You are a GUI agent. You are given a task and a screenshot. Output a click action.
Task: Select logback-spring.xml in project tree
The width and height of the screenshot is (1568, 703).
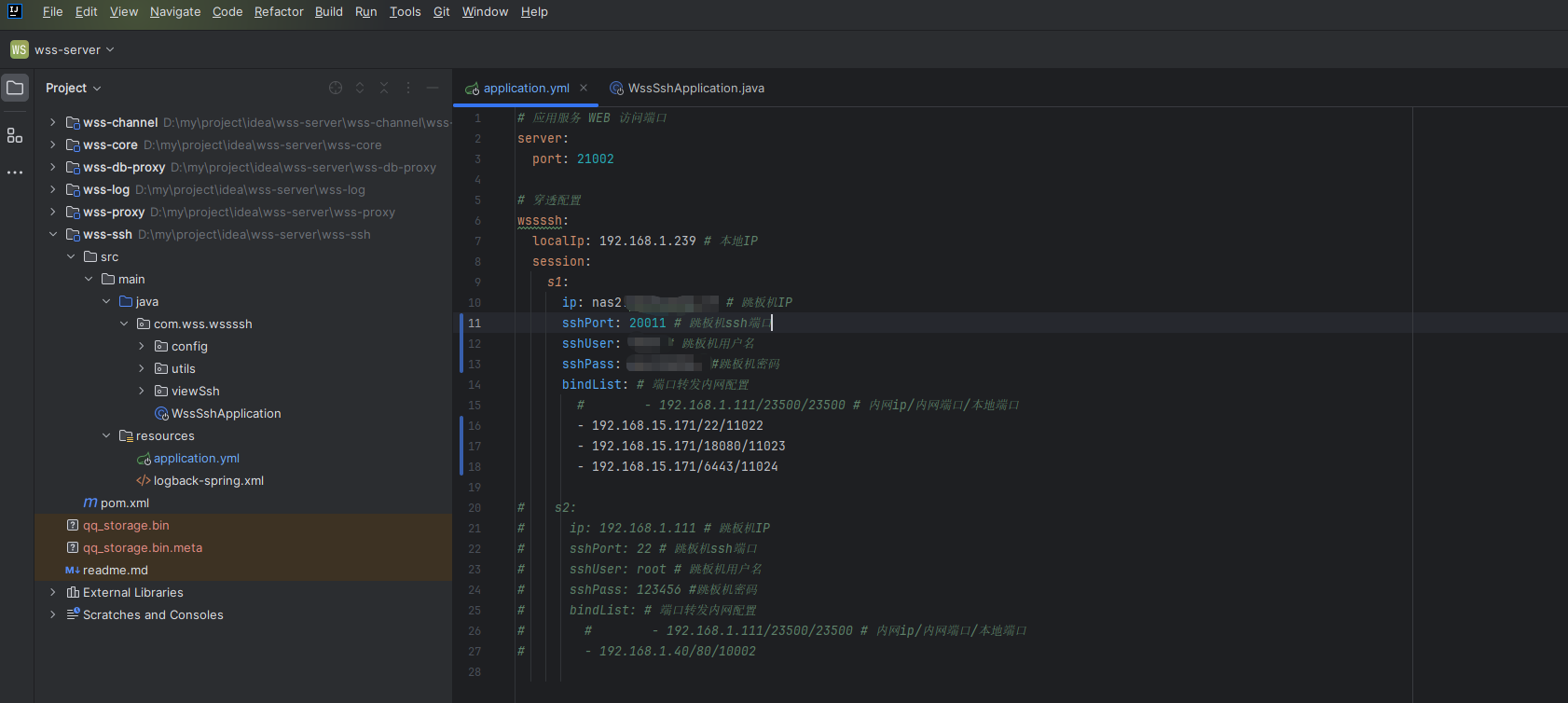point(208,480)
